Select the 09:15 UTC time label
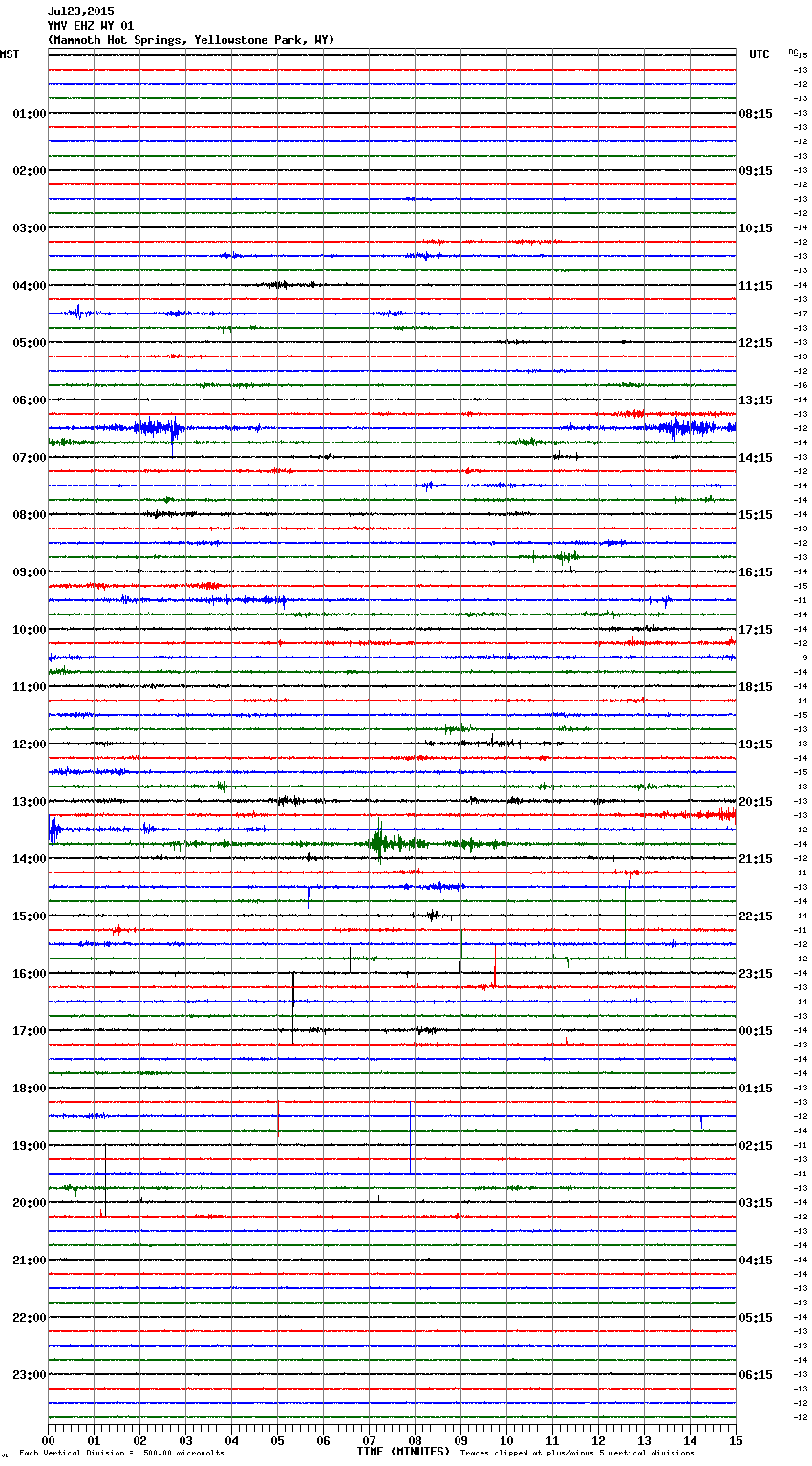 point(756,171)
